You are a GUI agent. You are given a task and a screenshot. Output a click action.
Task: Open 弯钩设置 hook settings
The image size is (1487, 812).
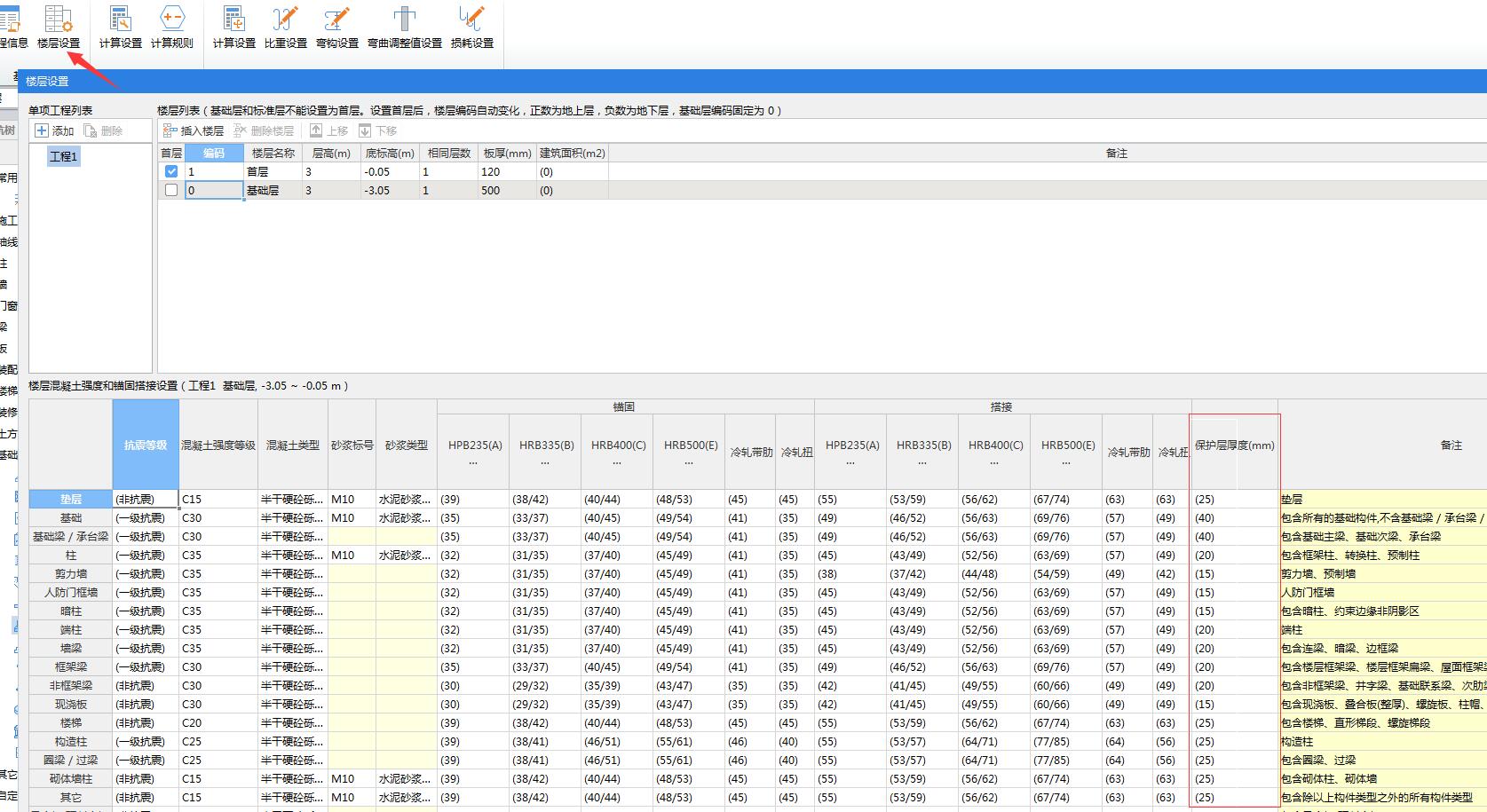[x=337, y=27]
